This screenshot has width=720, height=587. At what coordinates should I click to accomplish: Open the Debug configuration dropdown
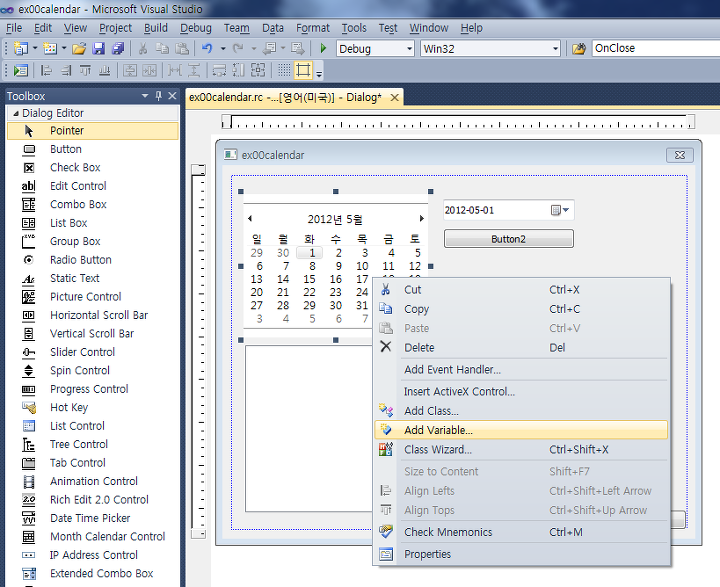(410, 49)
